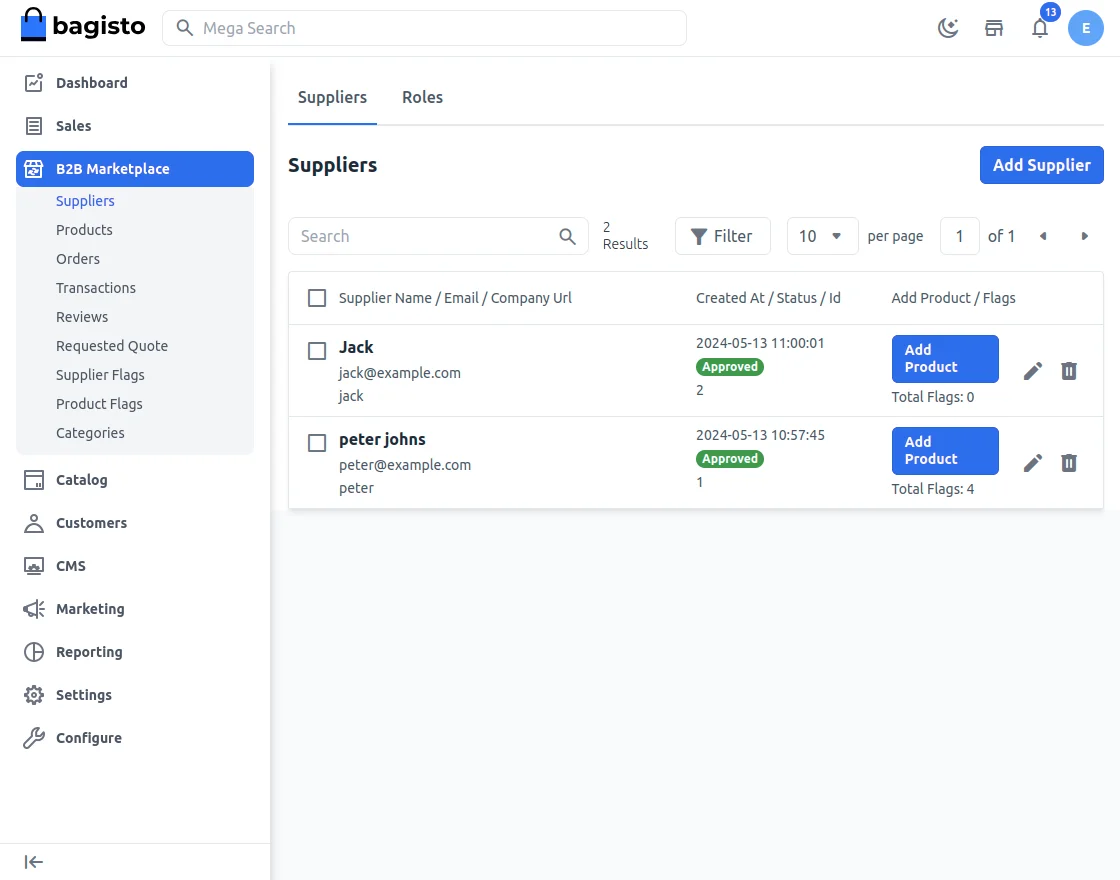Viewport: 1120px width, 880px height.
Task: Click the pencil edit icon for Jack
Action: tap(1032, 370)
